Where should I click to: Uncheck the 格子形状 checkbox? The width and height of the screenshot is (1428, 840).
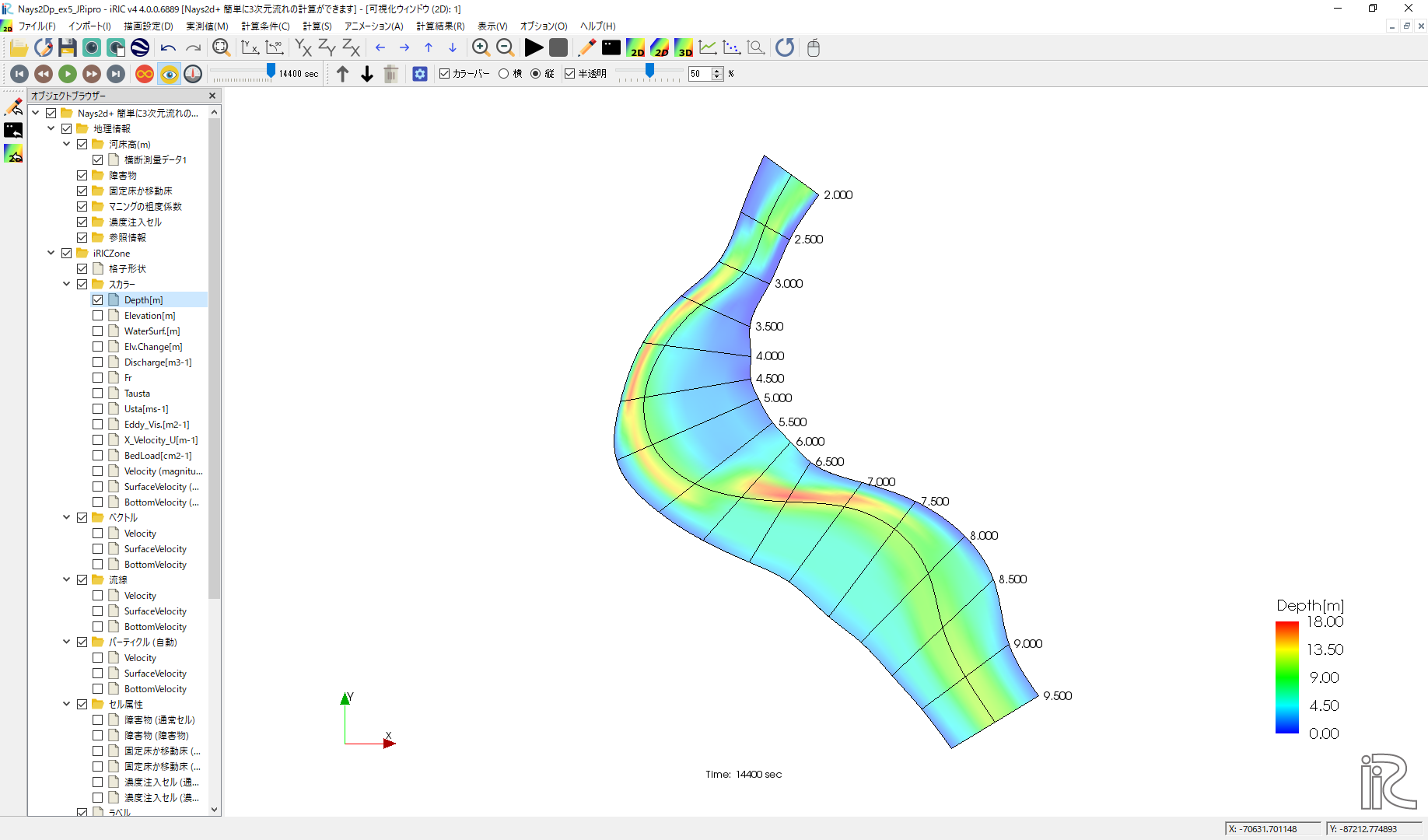tap(82, 269)
